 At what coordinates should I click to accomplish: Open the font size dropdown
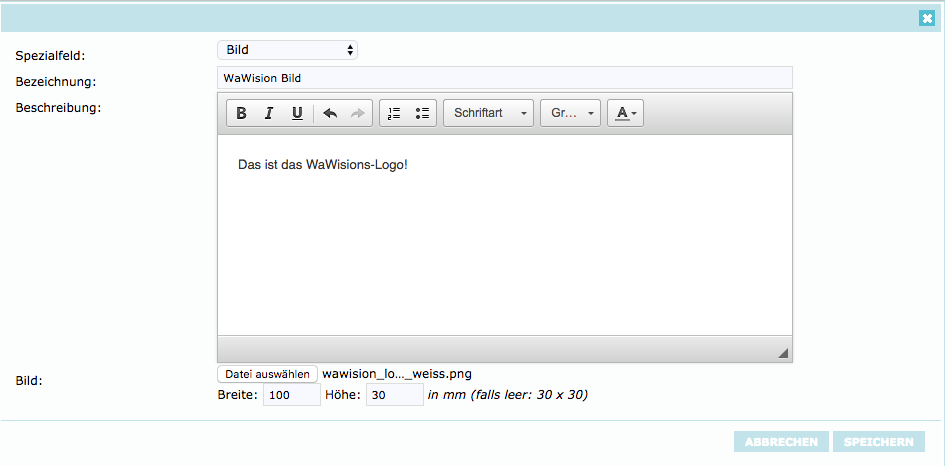[570, 114]
